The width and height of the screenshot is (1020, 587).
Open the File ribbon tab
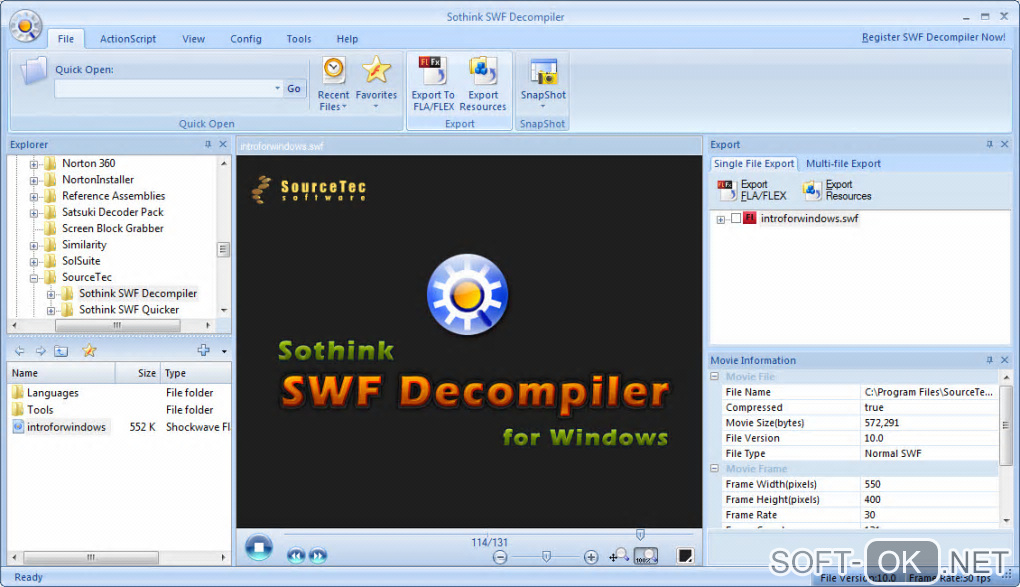(x=66, y=39)
